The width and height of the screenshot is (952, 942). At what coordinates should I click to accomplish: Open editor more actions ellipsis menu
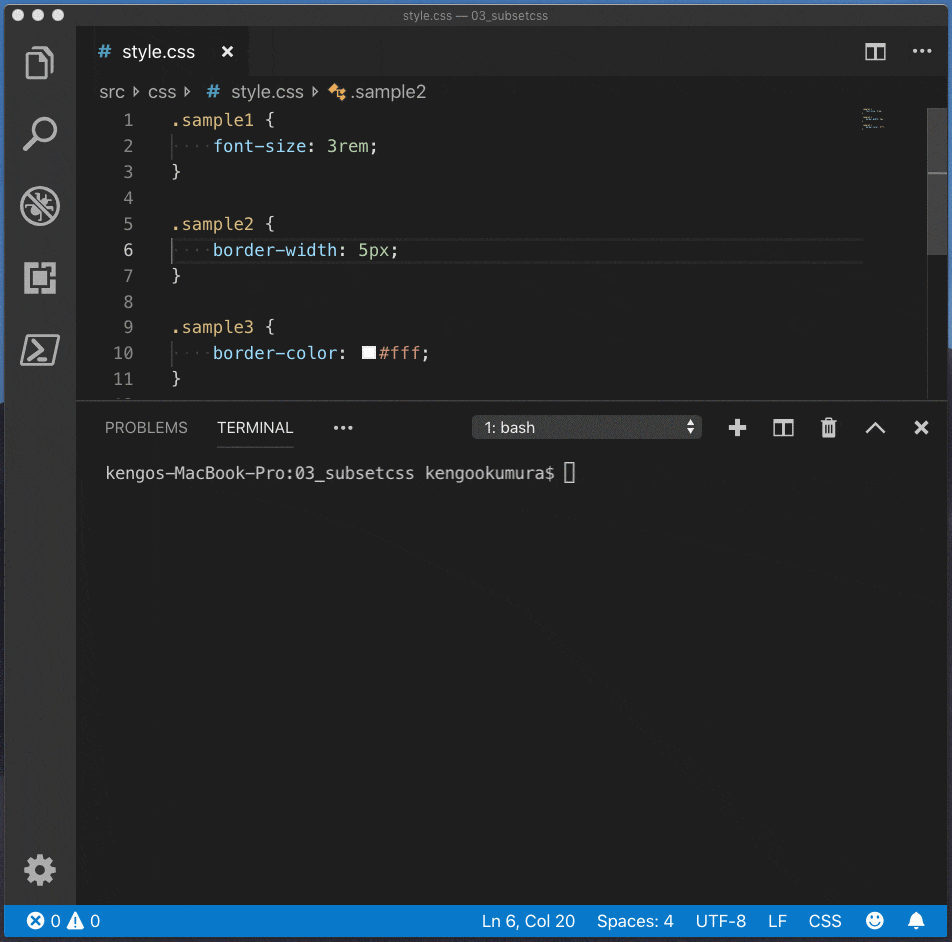point(921,52)
